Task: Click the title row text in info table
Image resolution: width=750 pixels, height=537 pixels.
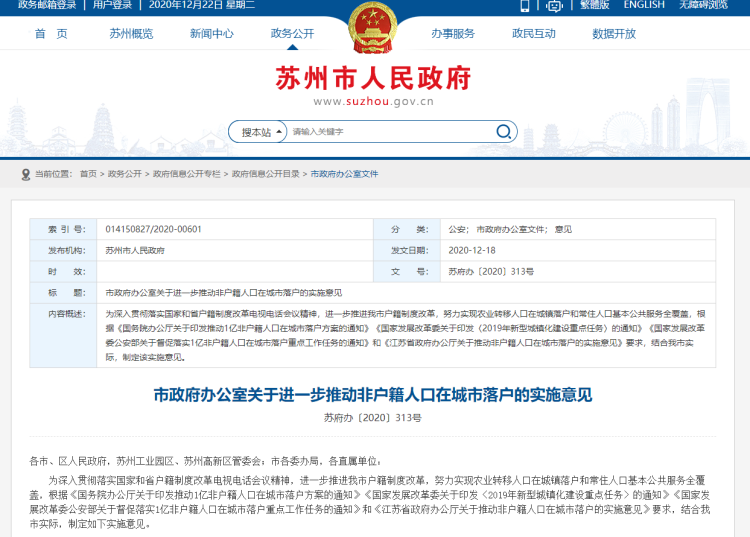Action: [223, 293]
